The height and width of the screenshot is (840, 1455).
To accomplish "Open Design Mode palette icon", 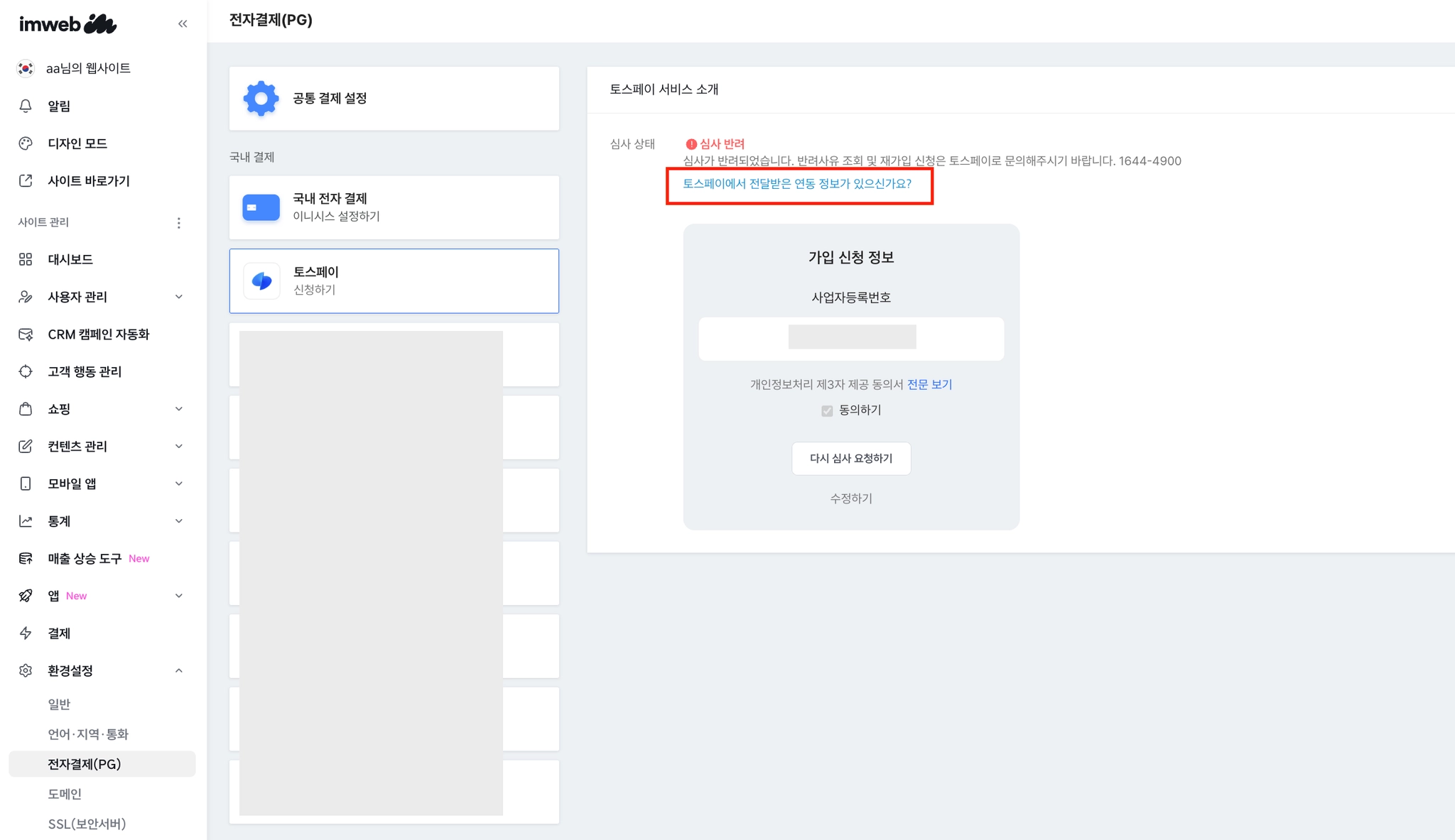I will click(x=26, y=143).
